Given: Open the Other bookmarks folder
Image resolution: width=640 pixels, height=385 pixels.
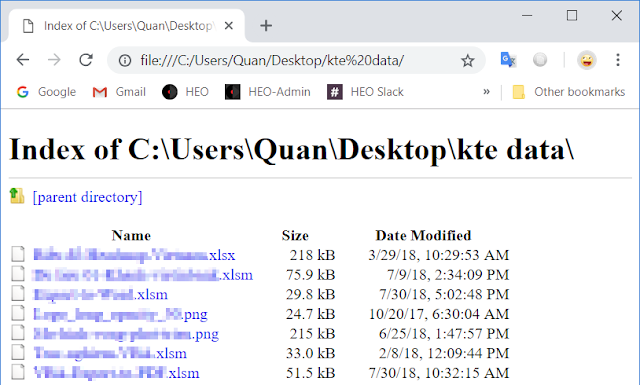Looking at the screenshot, I should [x=569, y=92].
